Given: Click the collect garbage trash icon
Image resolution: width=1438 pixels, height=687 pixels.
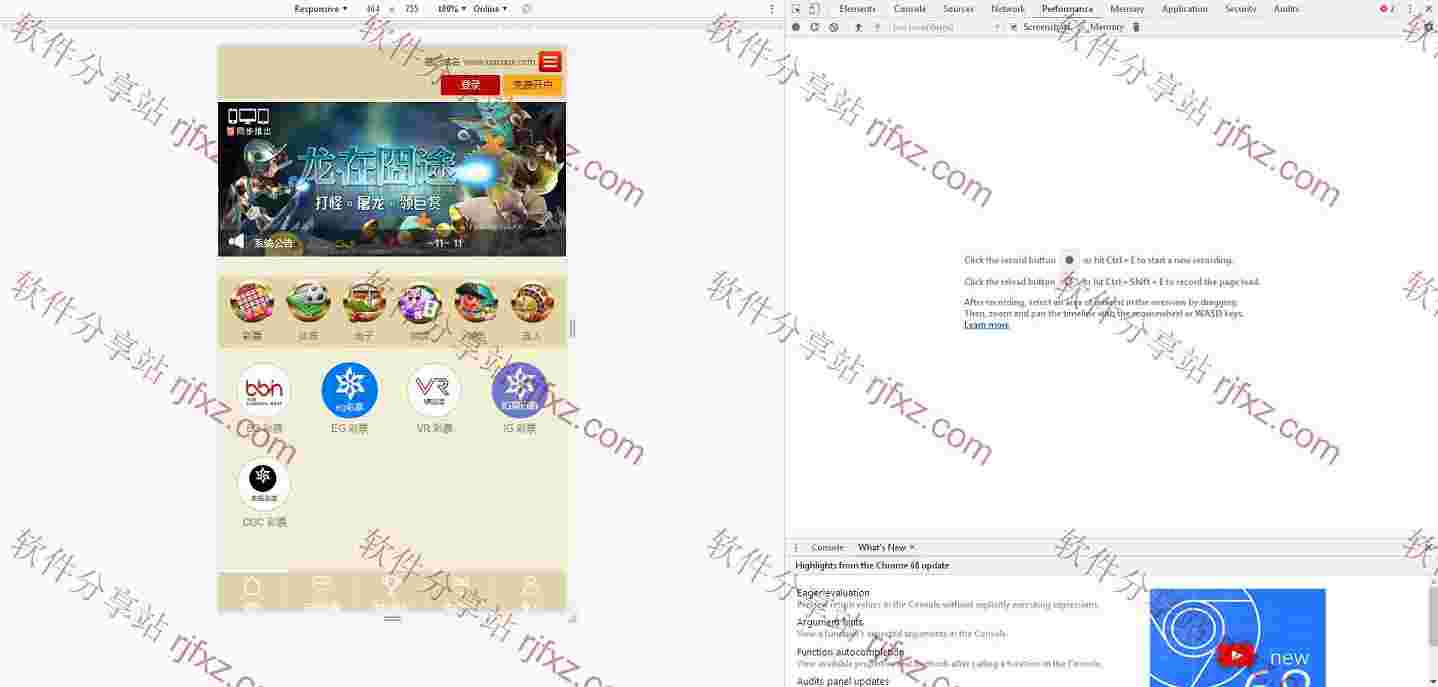Looking at the screenshot, I should point(1136,27).
